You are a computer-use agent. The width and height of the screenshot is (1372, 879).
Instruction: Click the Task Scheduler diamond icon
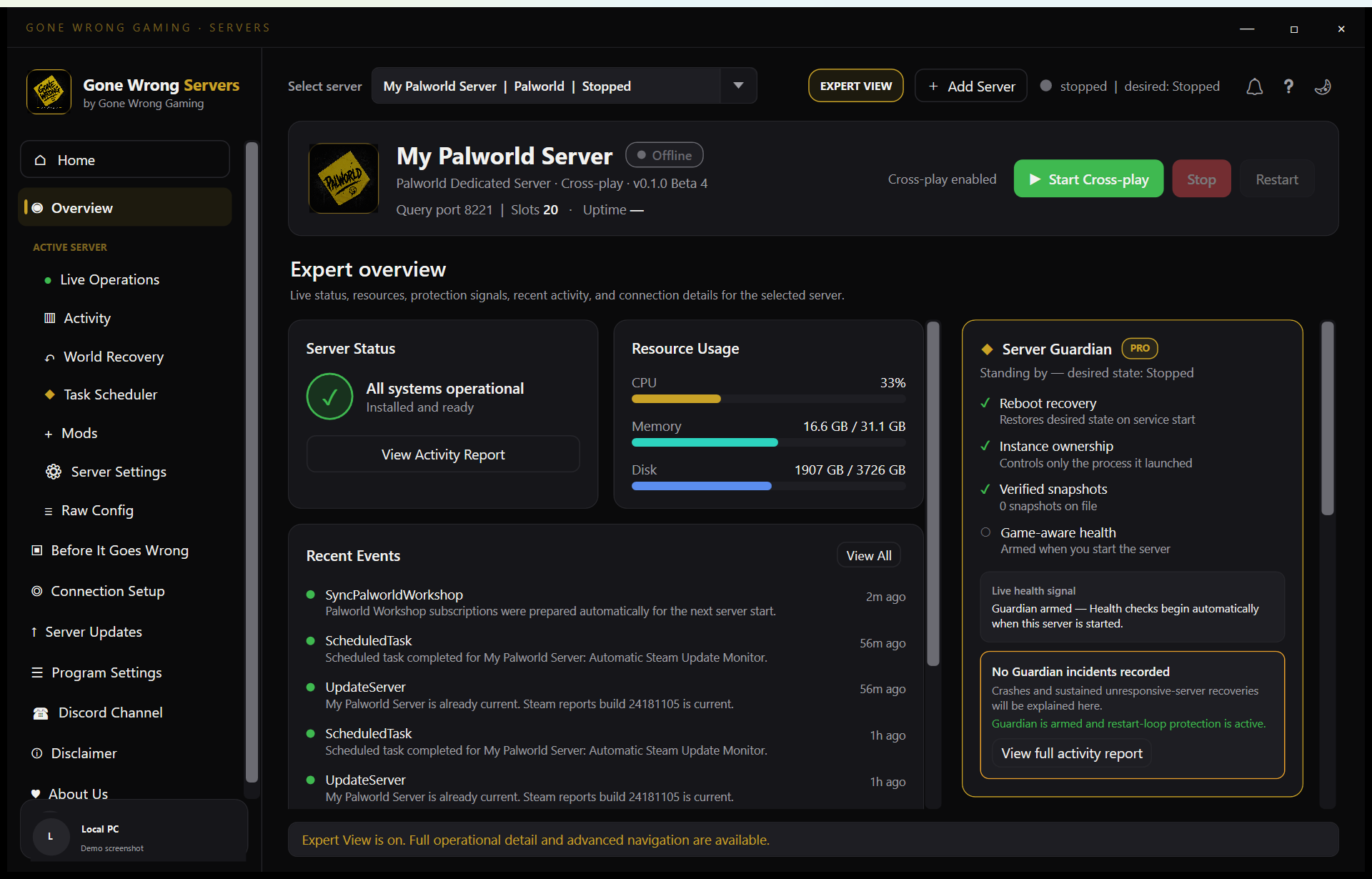tap(49, 394)
